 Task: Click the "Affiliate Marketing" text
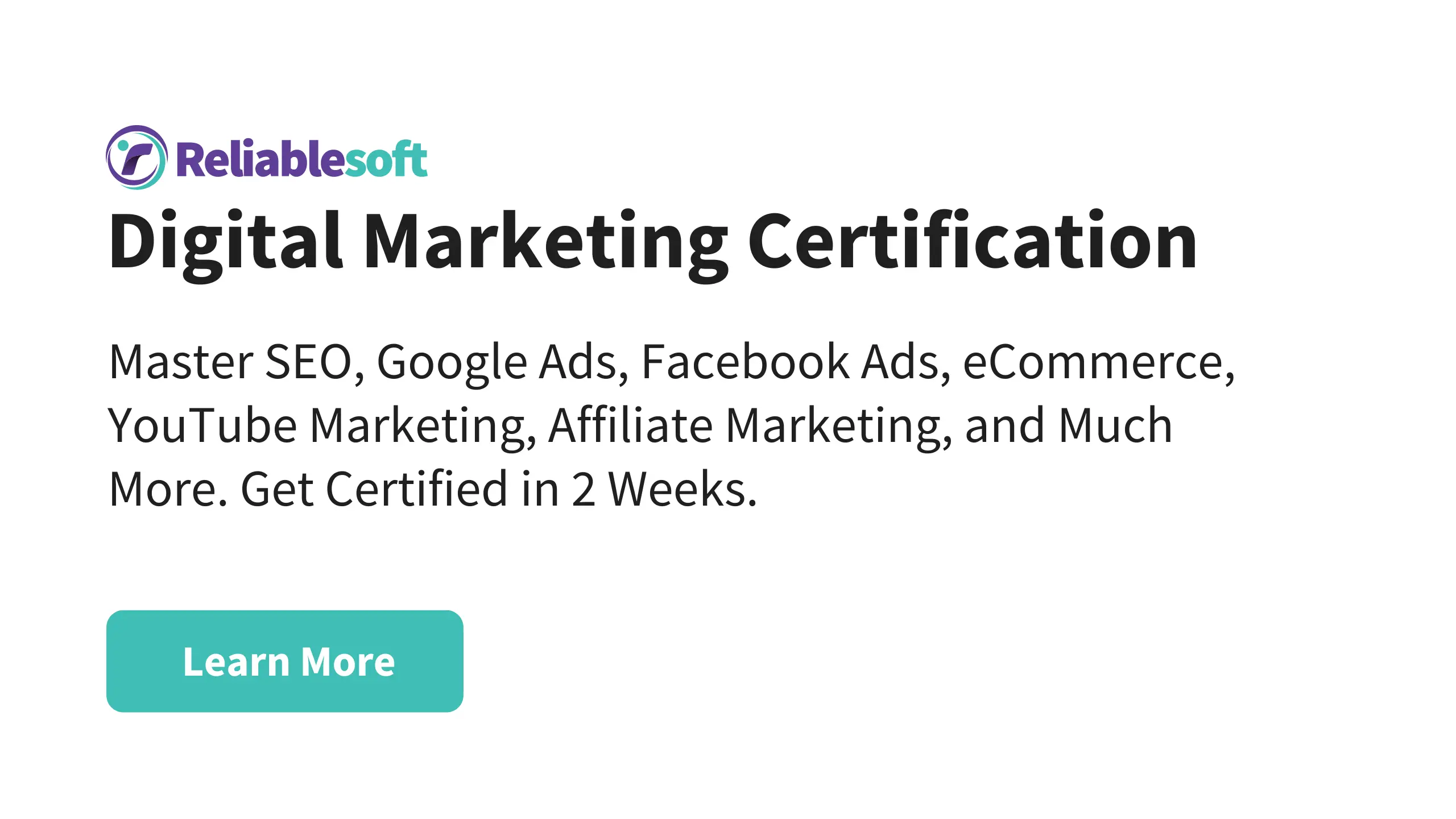750,426
